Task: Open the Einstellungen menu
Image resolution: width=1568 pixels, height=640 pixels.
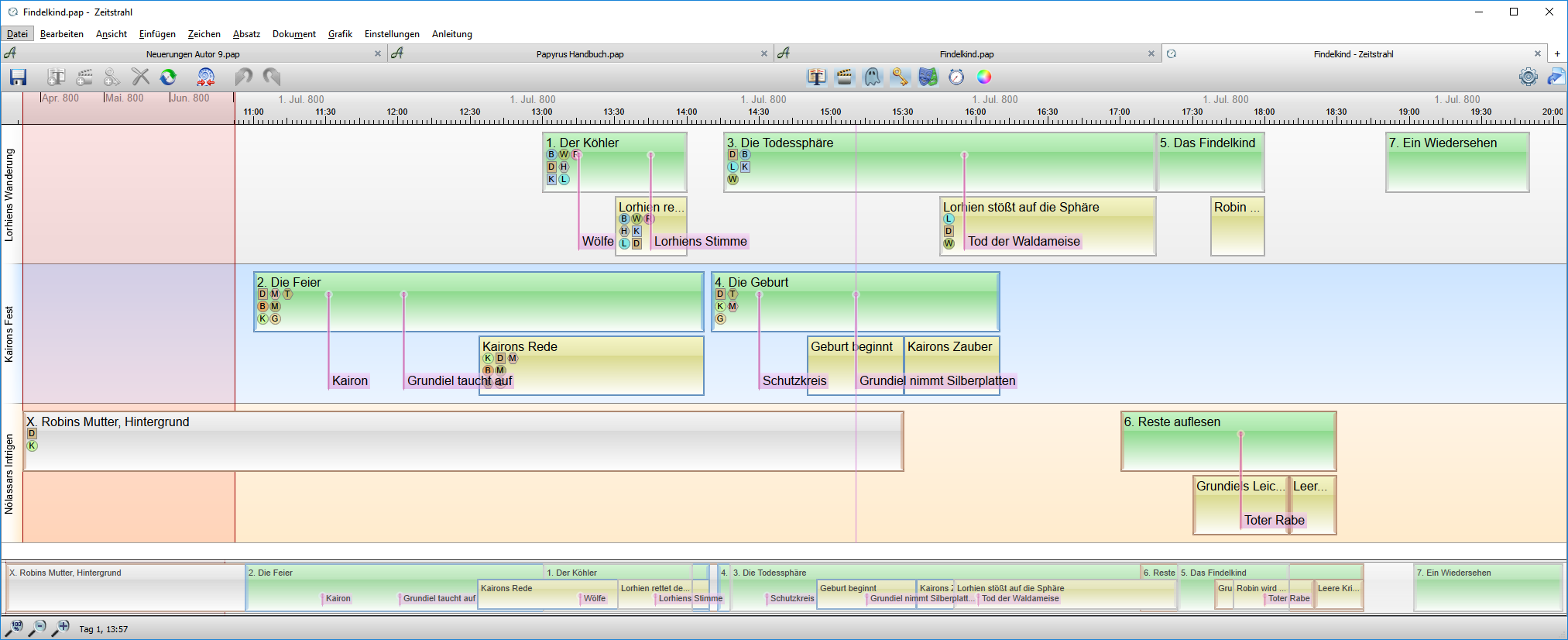Action: coord(392,34)
